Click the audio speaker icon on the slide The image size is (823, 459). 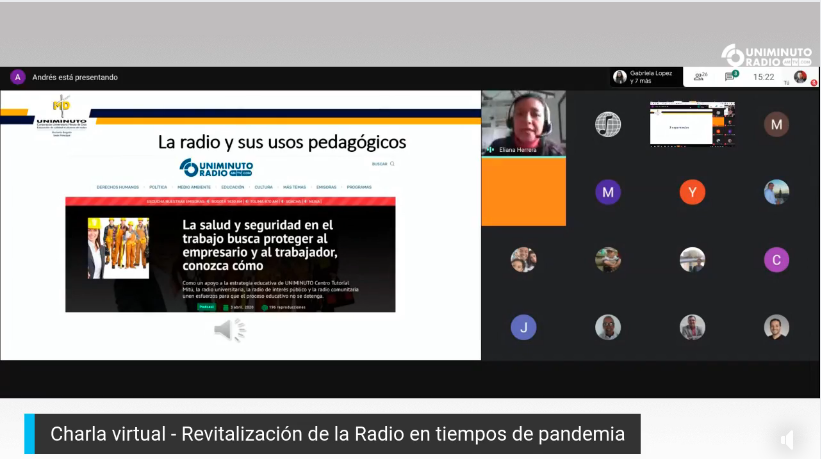click(230, 330)
